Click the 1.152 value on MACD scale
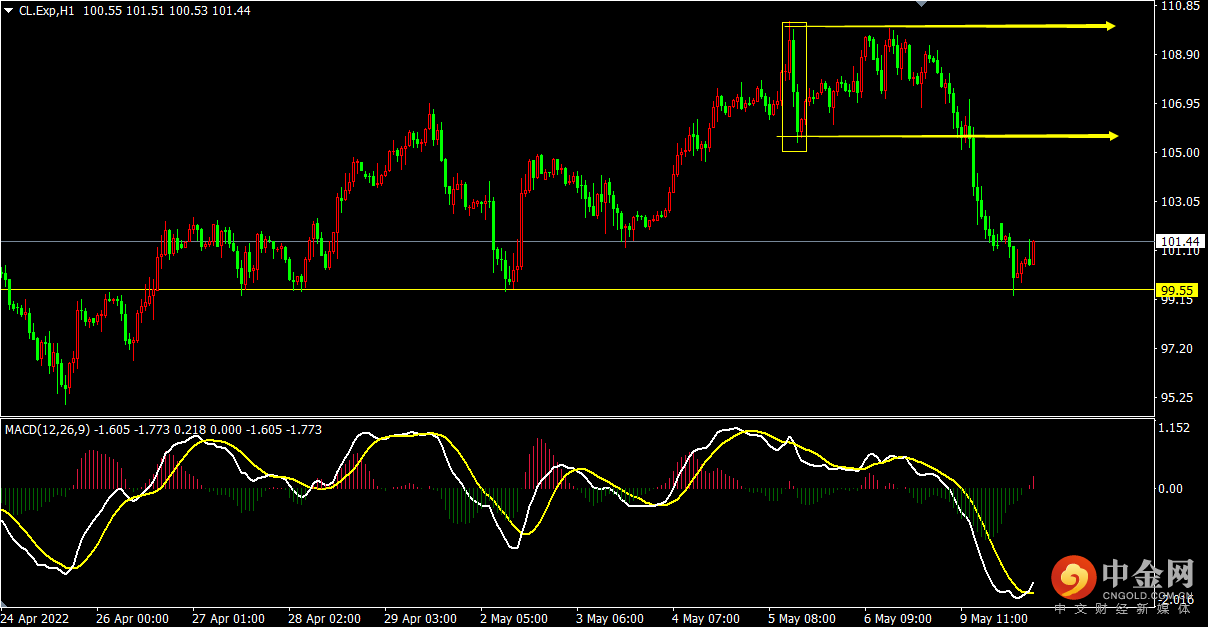This screenshot has height=627, width=1208. [1174, 428]
